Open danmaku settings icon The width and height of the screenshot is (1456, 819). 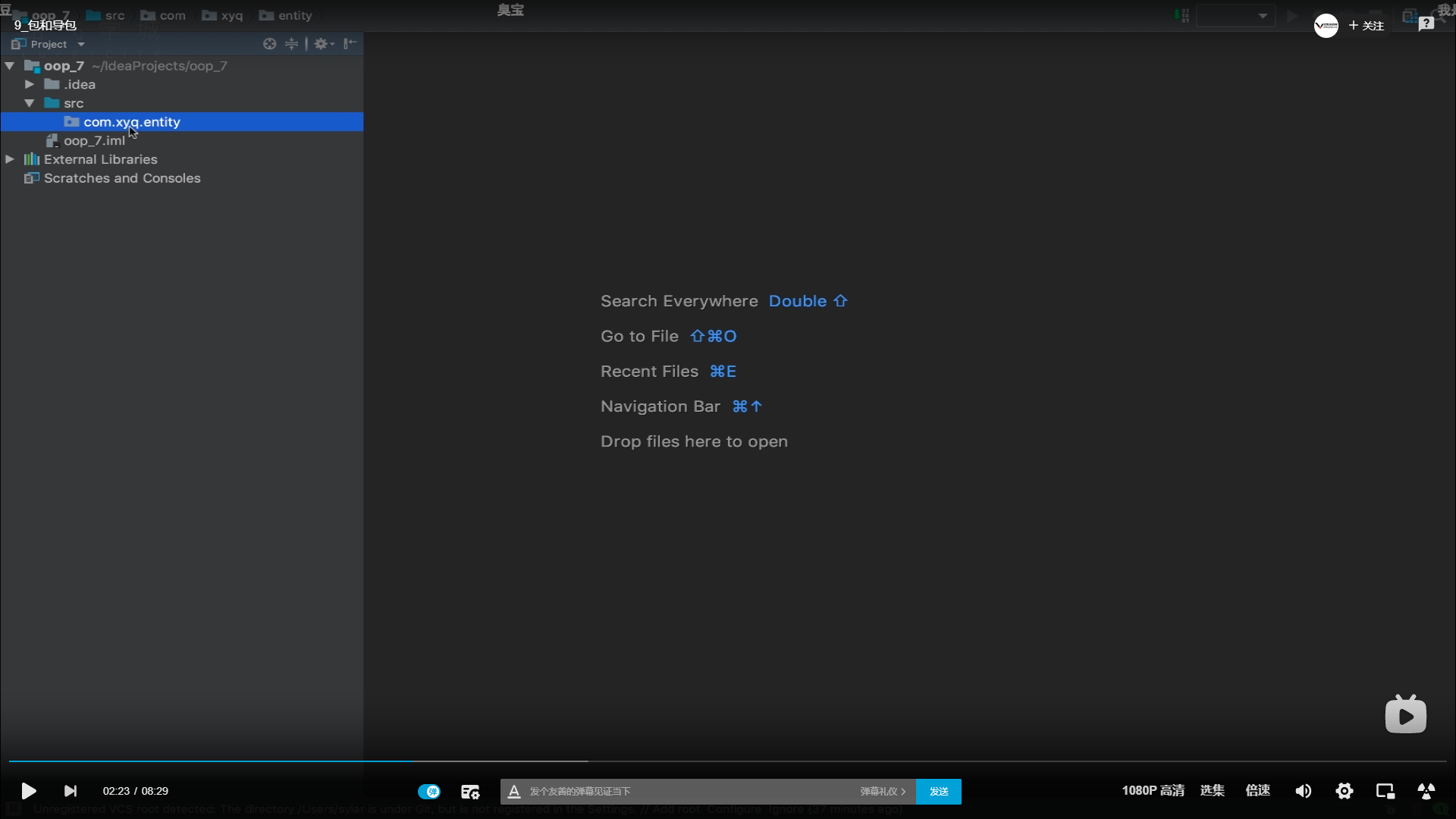coord(470,792)
